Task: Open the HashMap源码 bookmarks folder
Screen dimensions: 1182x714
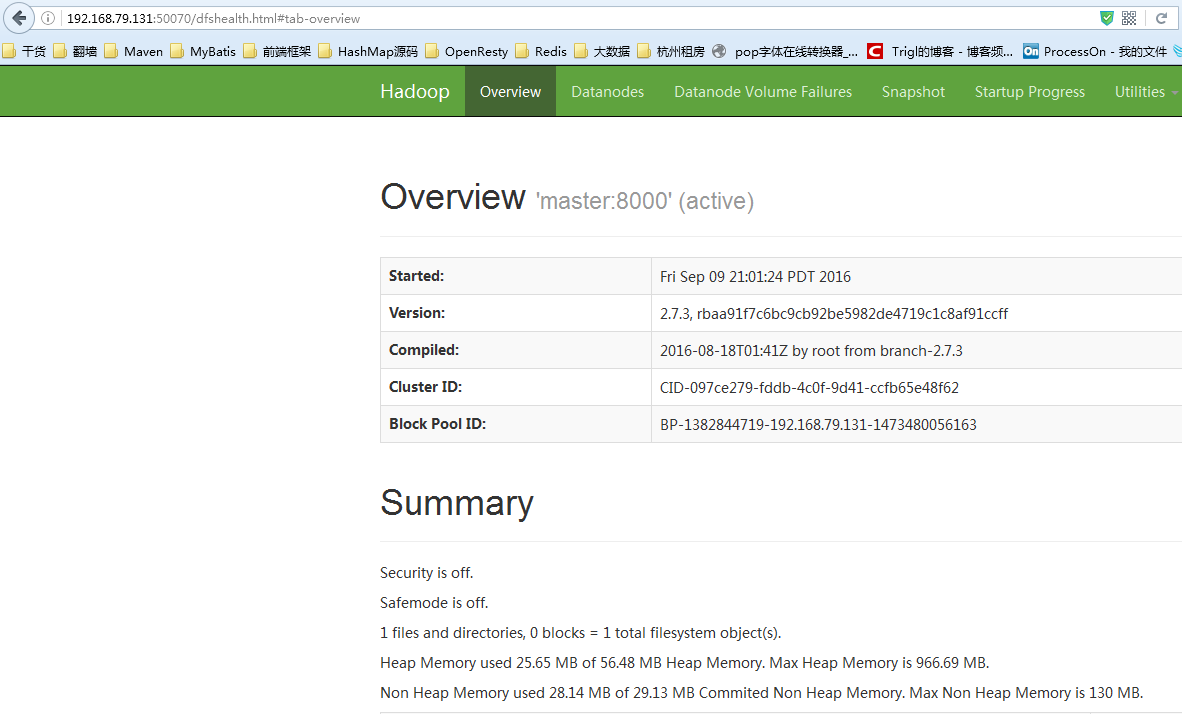Action: (366, 51)
